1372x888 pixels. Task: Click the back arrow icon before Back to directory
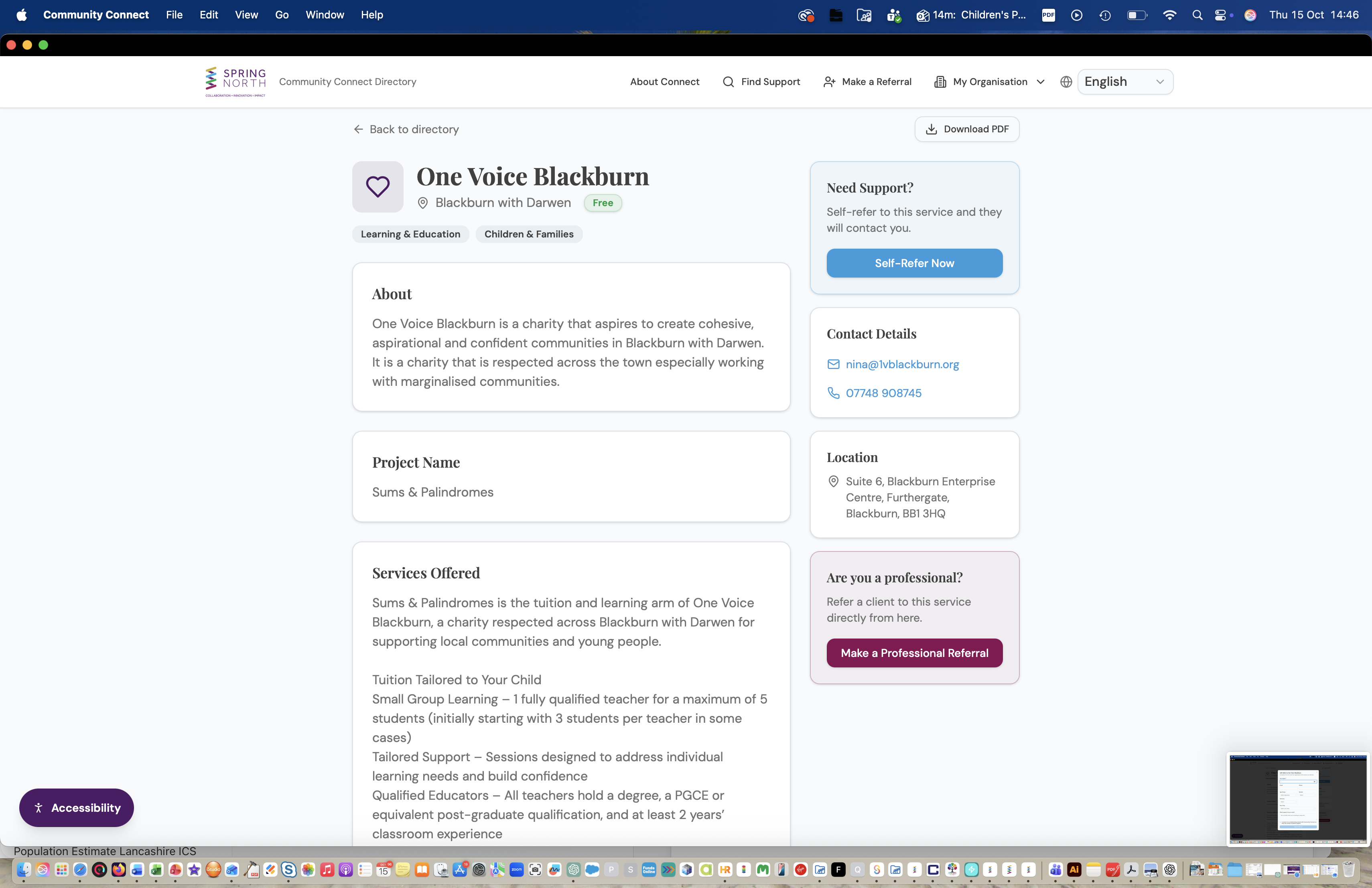point(358,129)
